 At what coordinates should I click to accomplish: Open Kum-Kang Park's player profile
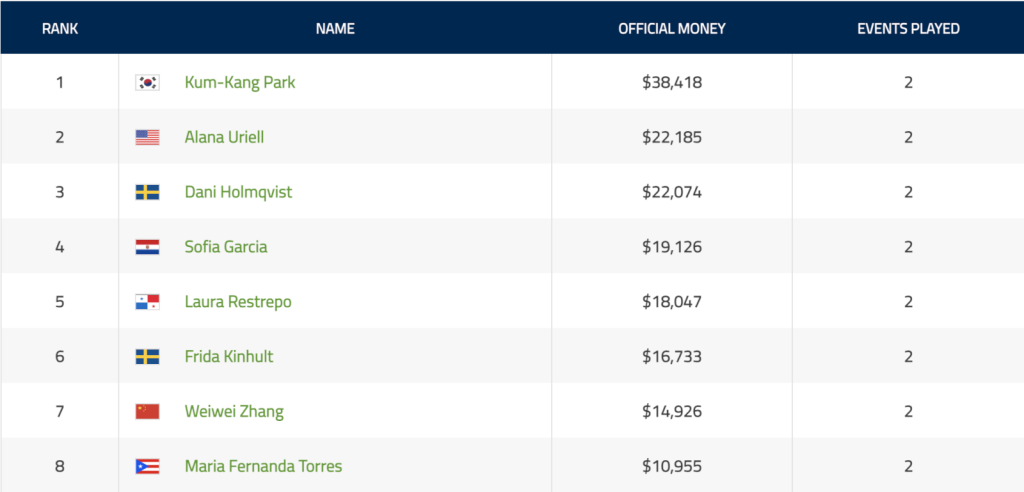[240, 83]
